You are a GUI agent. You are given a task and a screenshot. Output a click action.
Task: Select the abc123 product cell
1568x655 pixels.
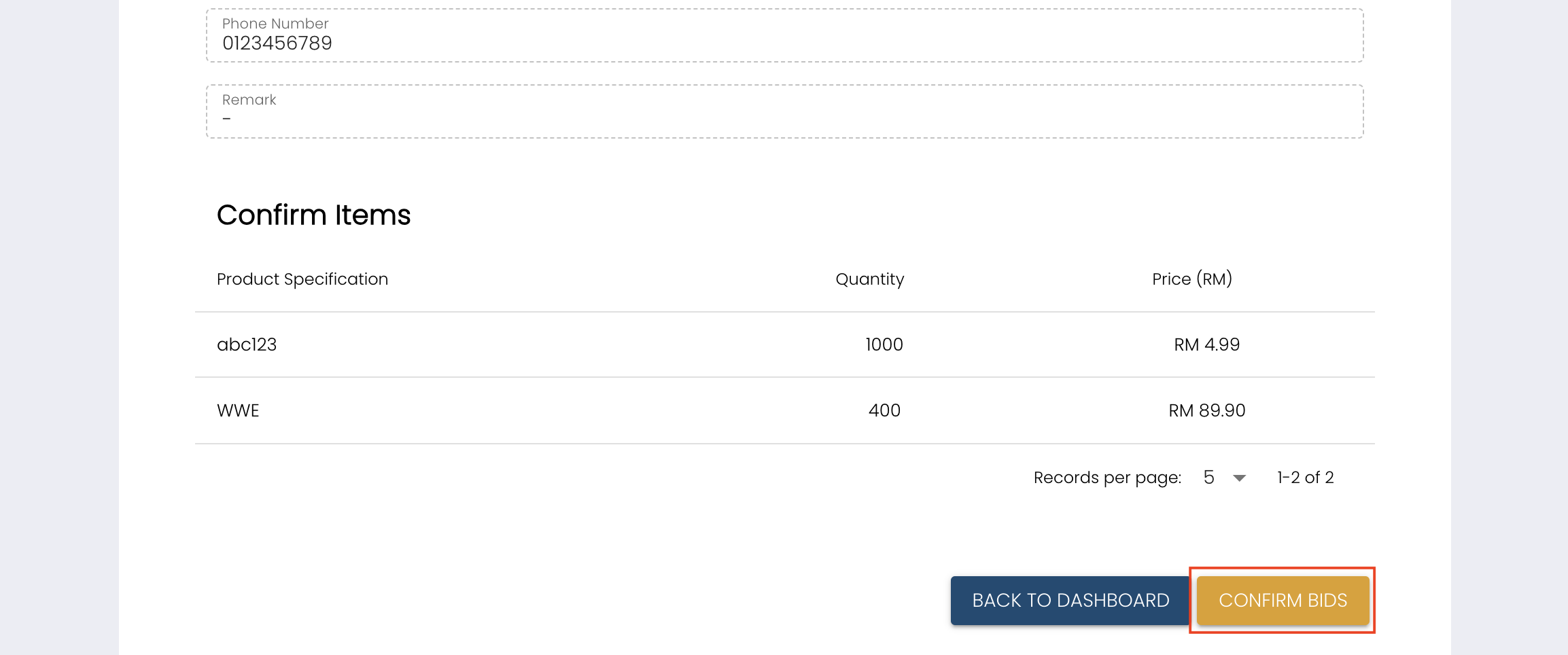pyautogui.click(x=247, y=344)
